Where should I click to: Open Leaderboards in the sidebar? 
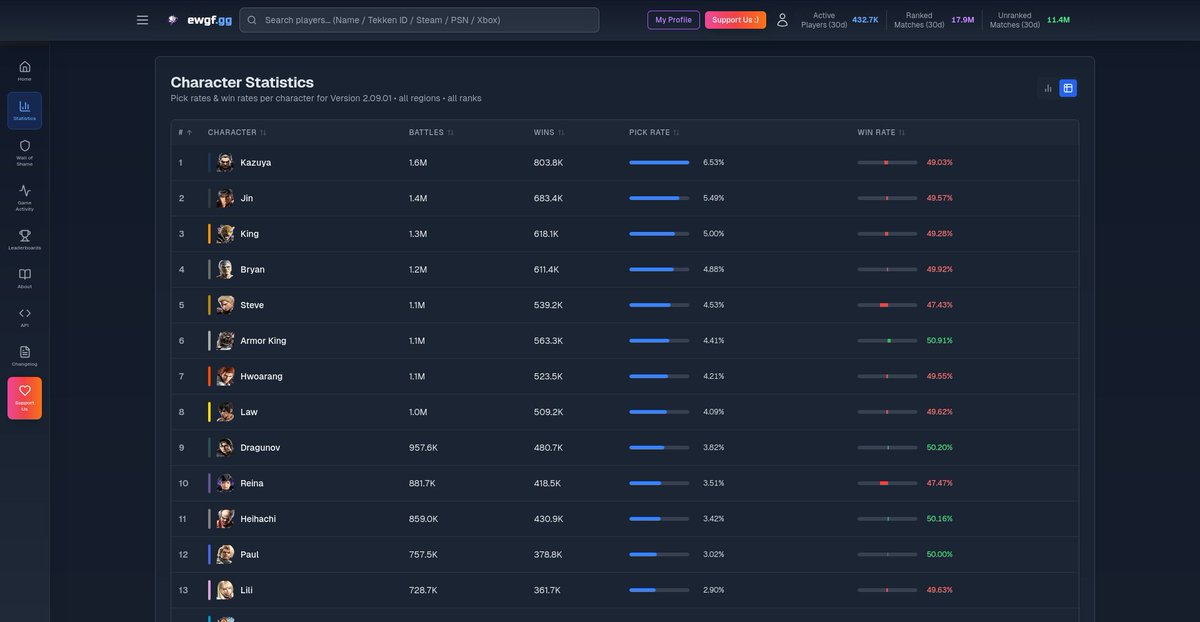click(x=25, y=240)
